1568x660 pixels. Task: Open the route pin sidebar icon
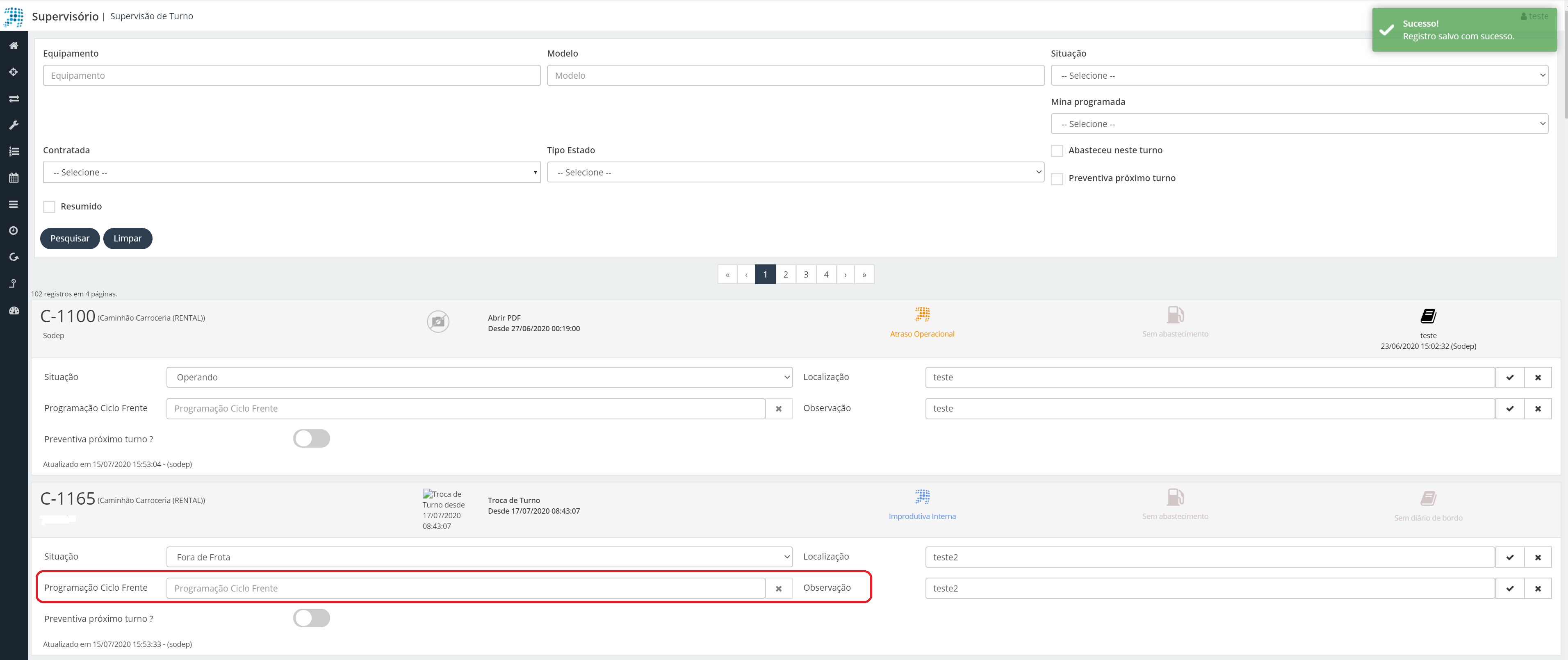[x=14, y=283]
